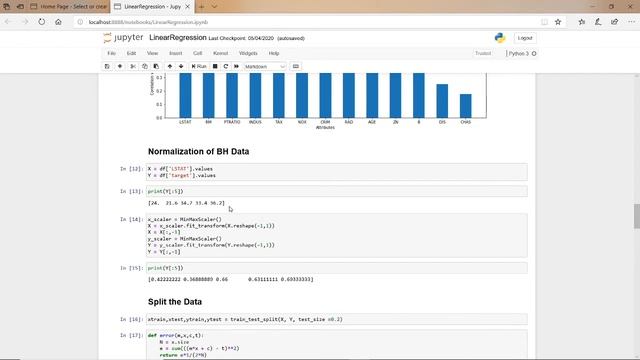
Task: Interrupt the kernel with the stop icon
Action: pyautogui.click(x=215, y=66)
